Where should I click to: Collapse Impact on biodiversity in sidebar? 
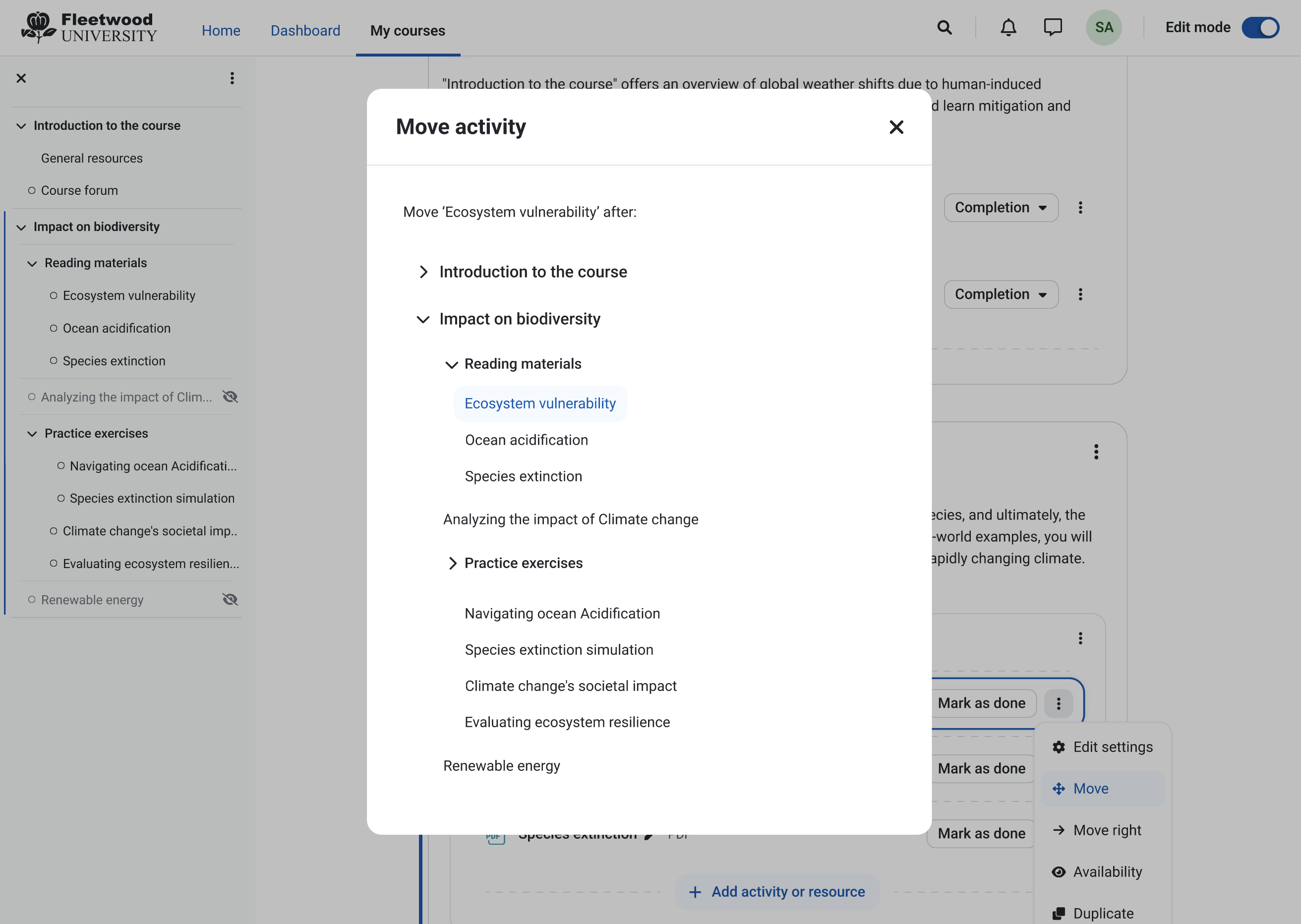point(21,227)
